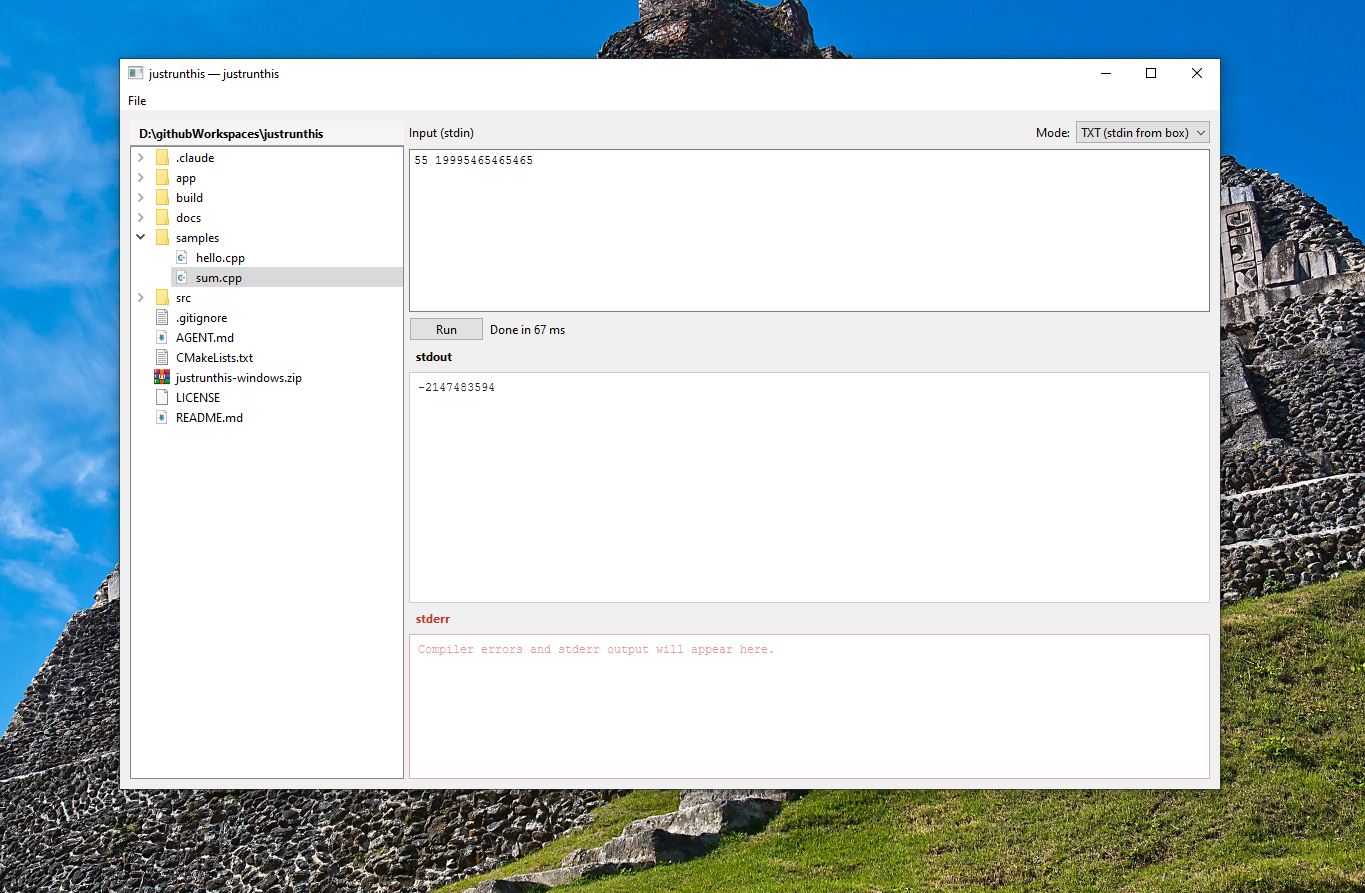Select AGENT.md entry
Image resolution: width=1365 pixels, height=893 pixels.
pos(205,338)
